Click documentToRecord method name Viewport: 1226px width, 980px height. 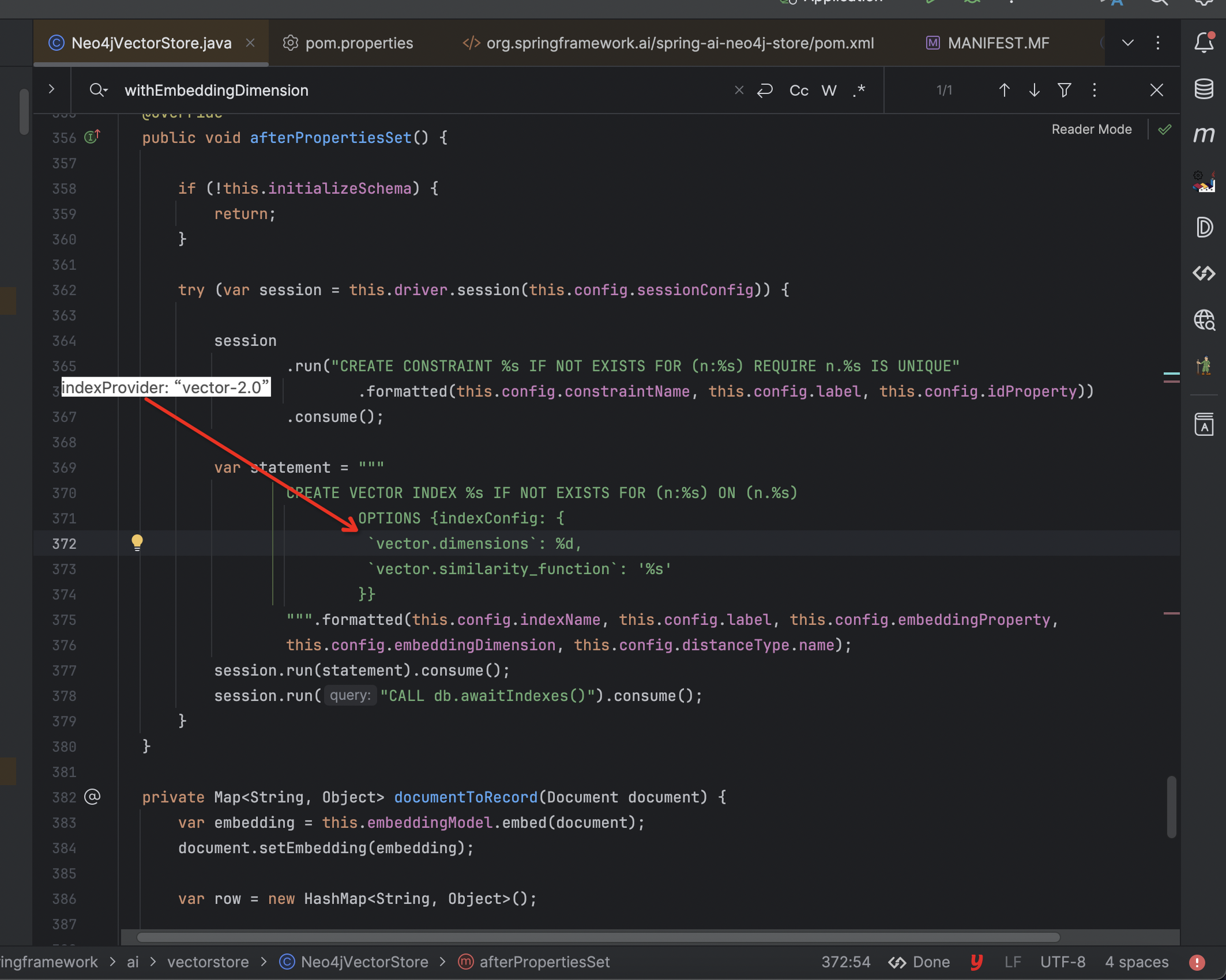tap(465, 797)
